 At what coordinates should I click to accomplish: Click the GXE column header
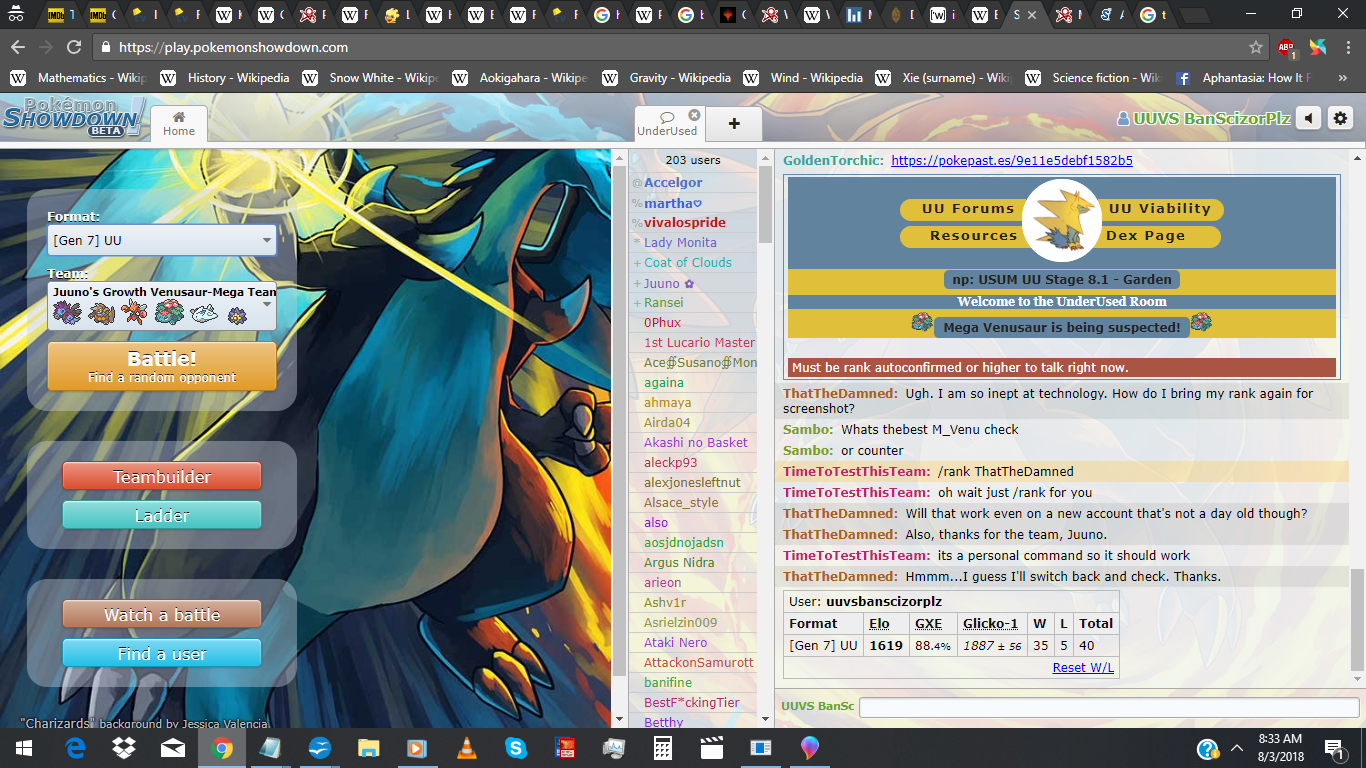pos(928,623)
